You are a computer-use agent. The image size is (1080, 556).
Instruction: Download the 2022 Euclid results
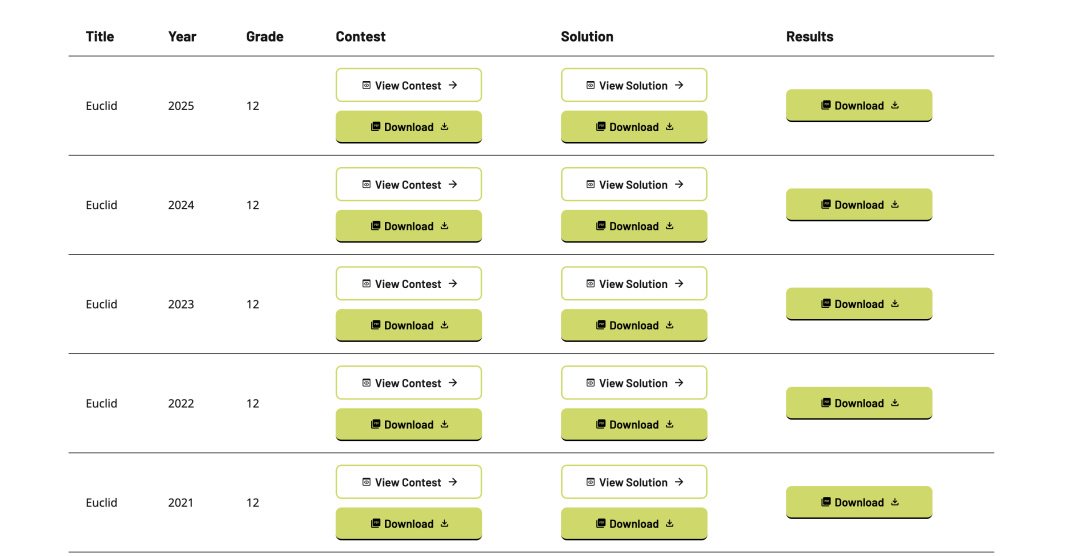(x=859, y=403)
